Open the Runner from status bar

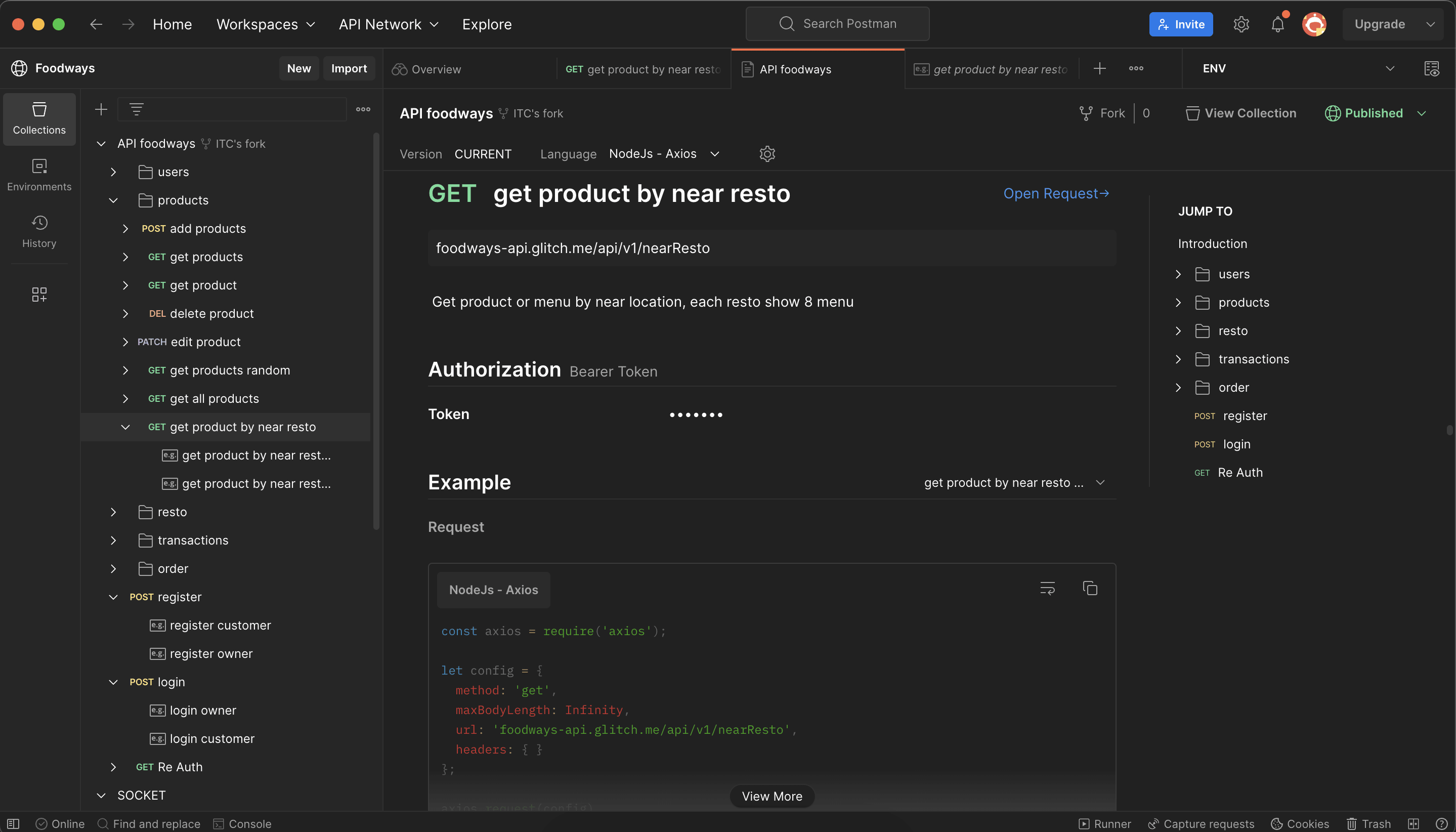[x=1105, y=823]
